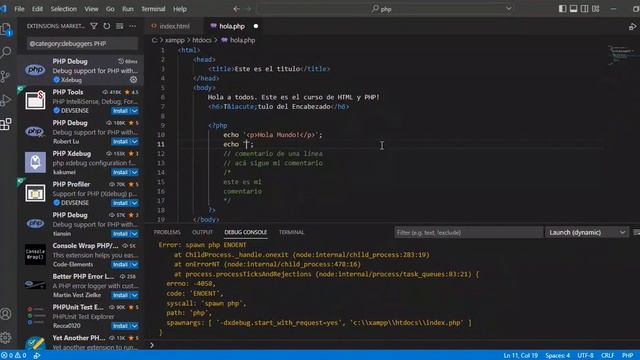Click the php command center search box
Viewport: 640px width, 360px height.
(x=381, y=9)
